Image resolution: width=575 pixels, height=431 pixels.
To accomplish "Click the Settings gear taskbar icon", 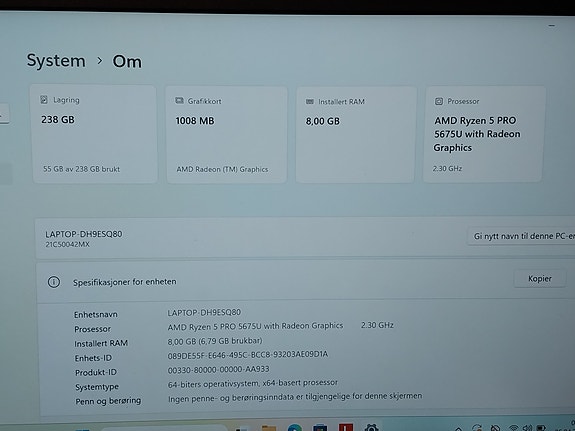I will [x=371, y=428].
